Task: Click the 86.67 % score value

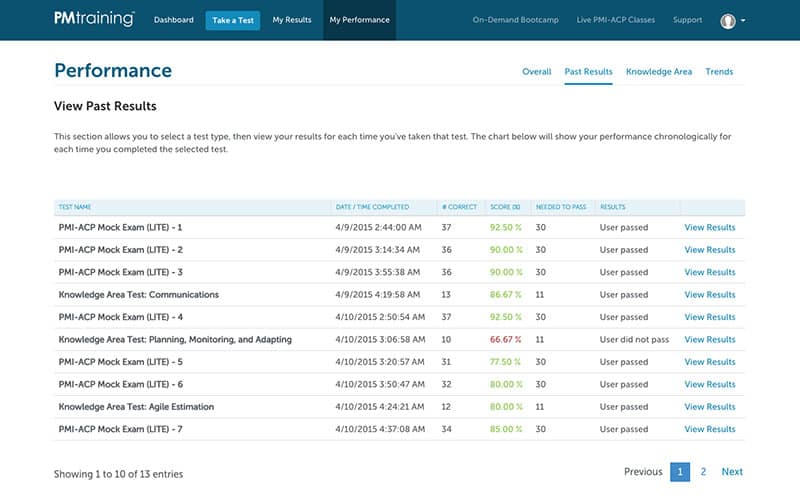Action: pyautogui.click(x=505, y=295)
